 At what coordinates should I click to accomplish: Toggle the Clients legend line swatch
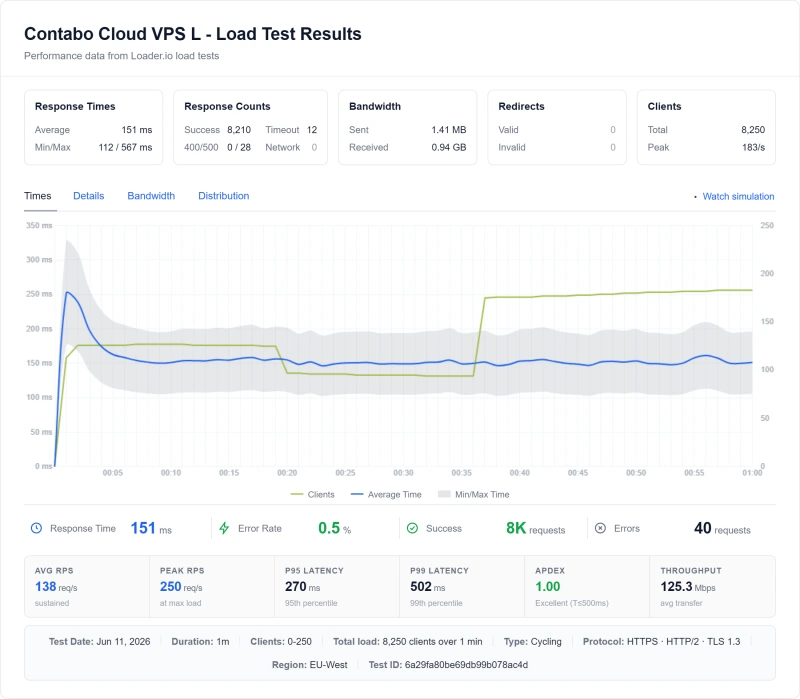pyautogui.click(x=296, y=494)
